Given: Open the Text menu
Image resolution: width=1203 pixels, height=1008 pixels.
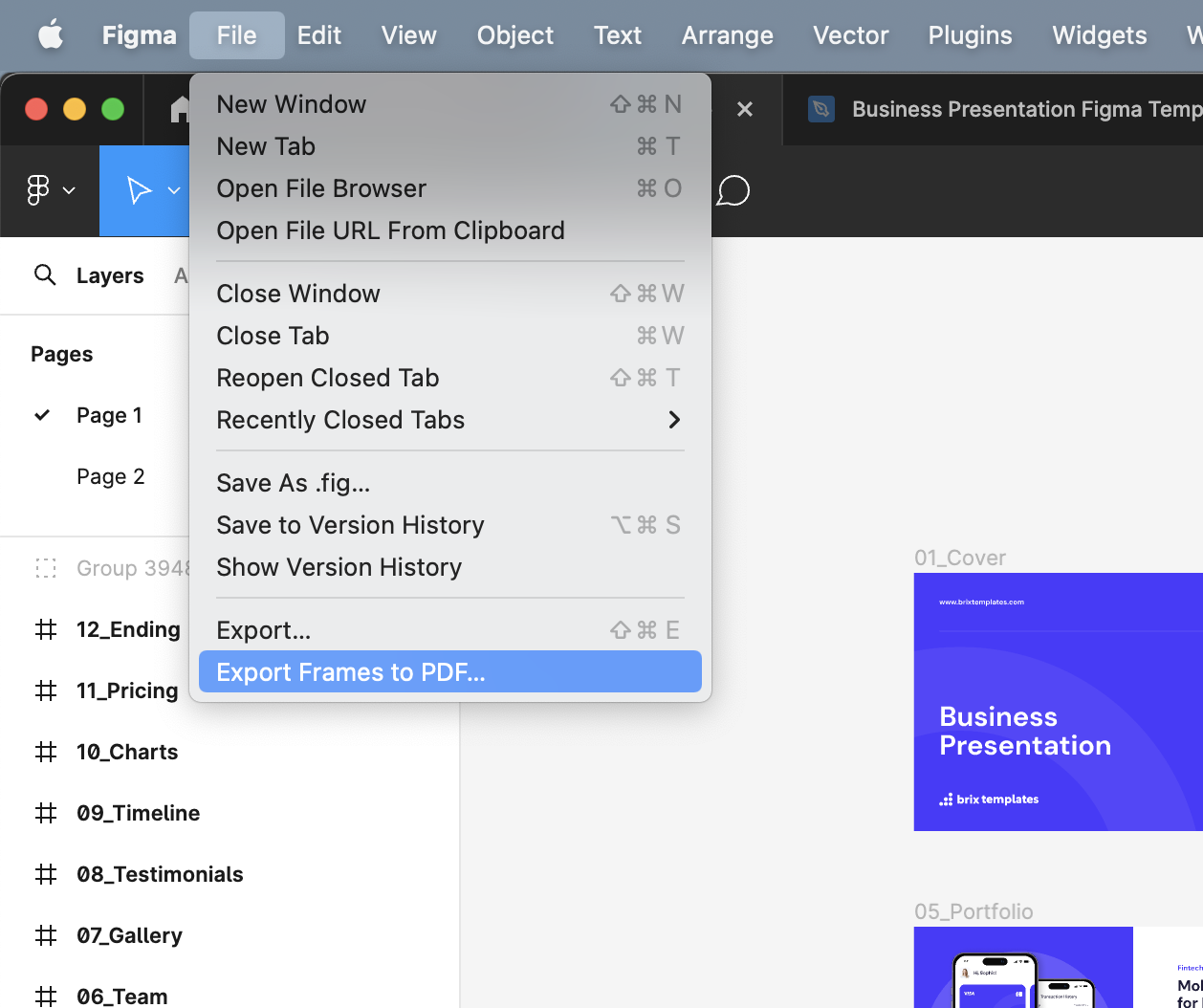Looking at the screenshot, I should (x=618, y=35).
